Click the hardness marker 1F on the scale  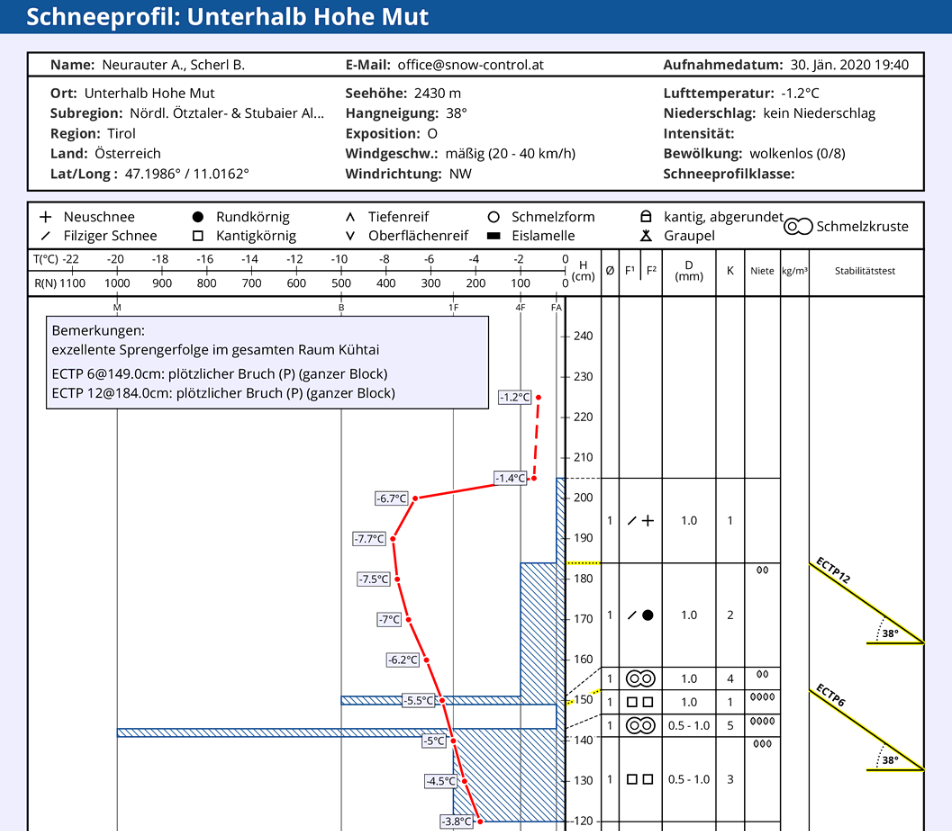(454, 308)
